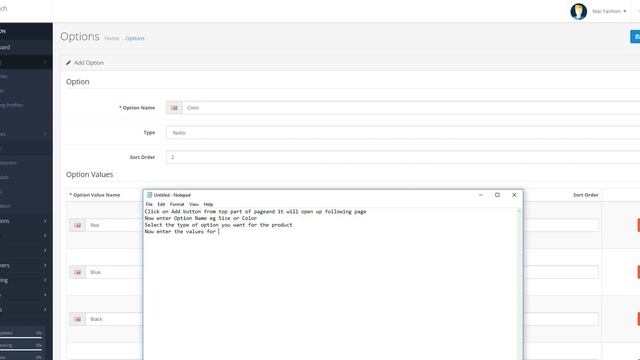Open the Type dropdown showing Radio
Screen dimensions: 640x360
click(403, 133)
